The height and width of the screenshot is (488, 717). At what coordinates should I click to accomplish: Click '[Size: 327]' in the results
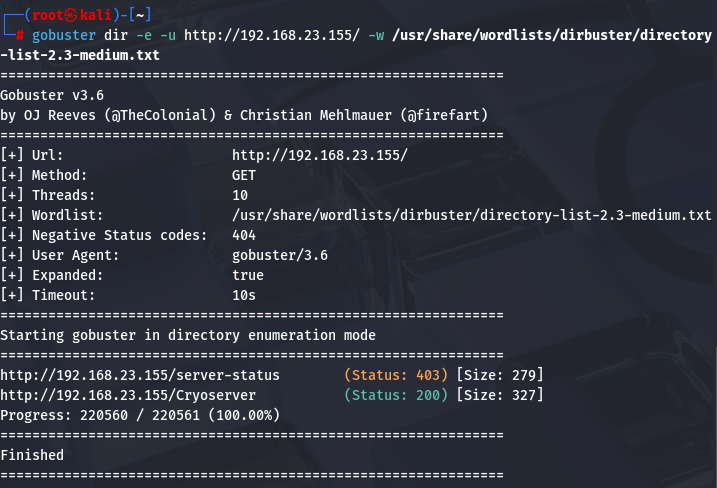tap(500, 395)
